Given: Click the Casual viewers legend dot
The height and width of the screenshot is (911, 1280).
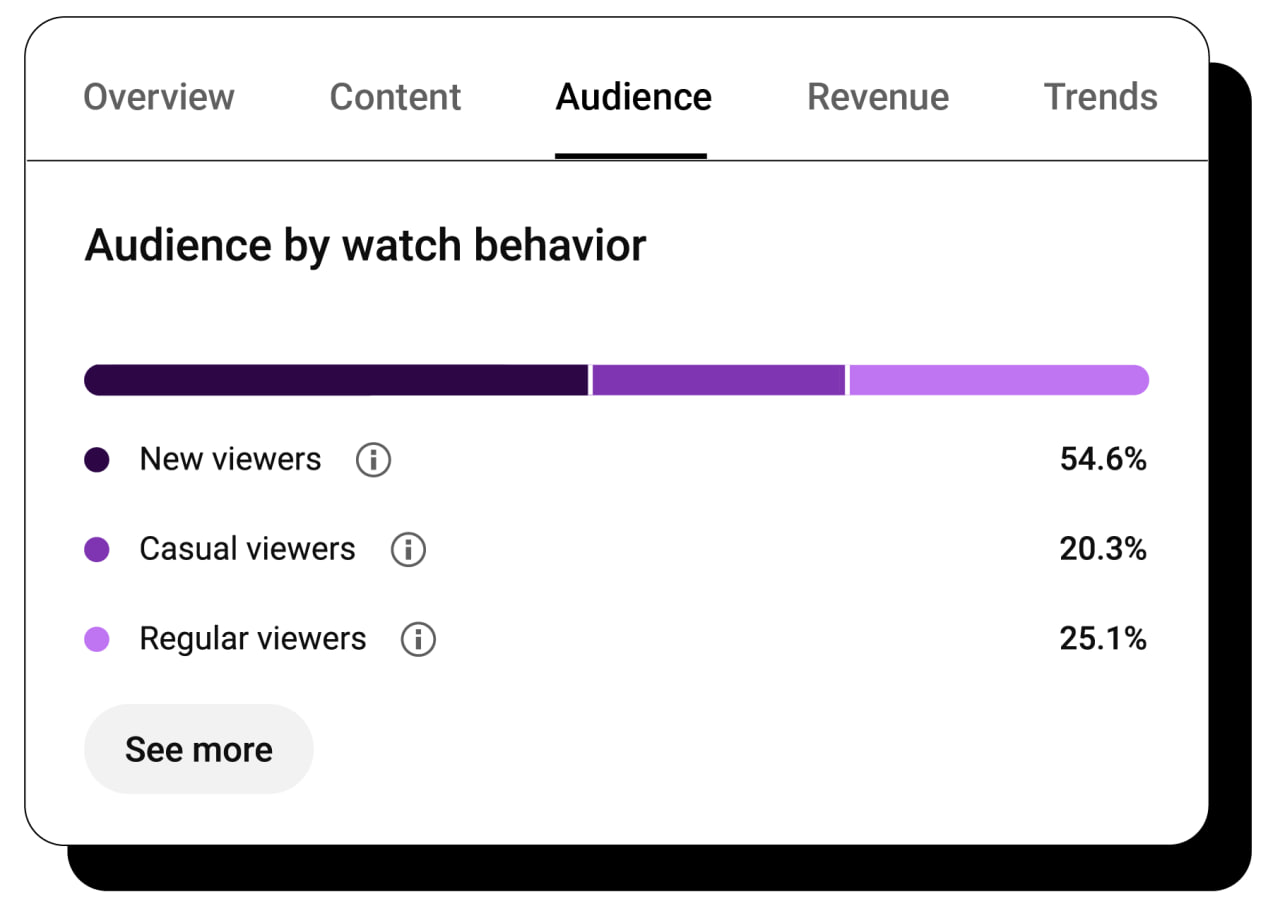Looking at the screenshot, I should point(97,550).
